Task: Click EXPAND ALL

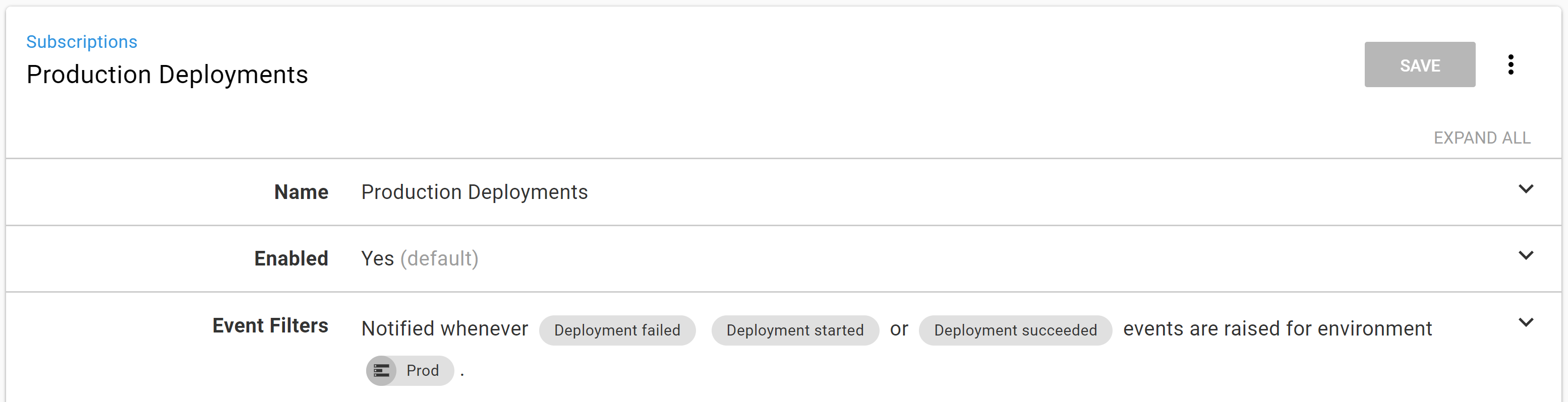Action: click(x=1482, y=138)
